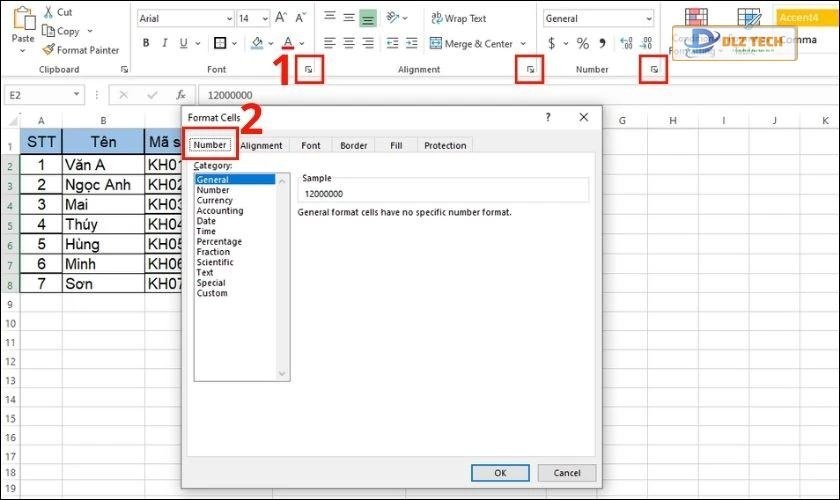Click the Cut scissors icon

click(x=48, y=12)
